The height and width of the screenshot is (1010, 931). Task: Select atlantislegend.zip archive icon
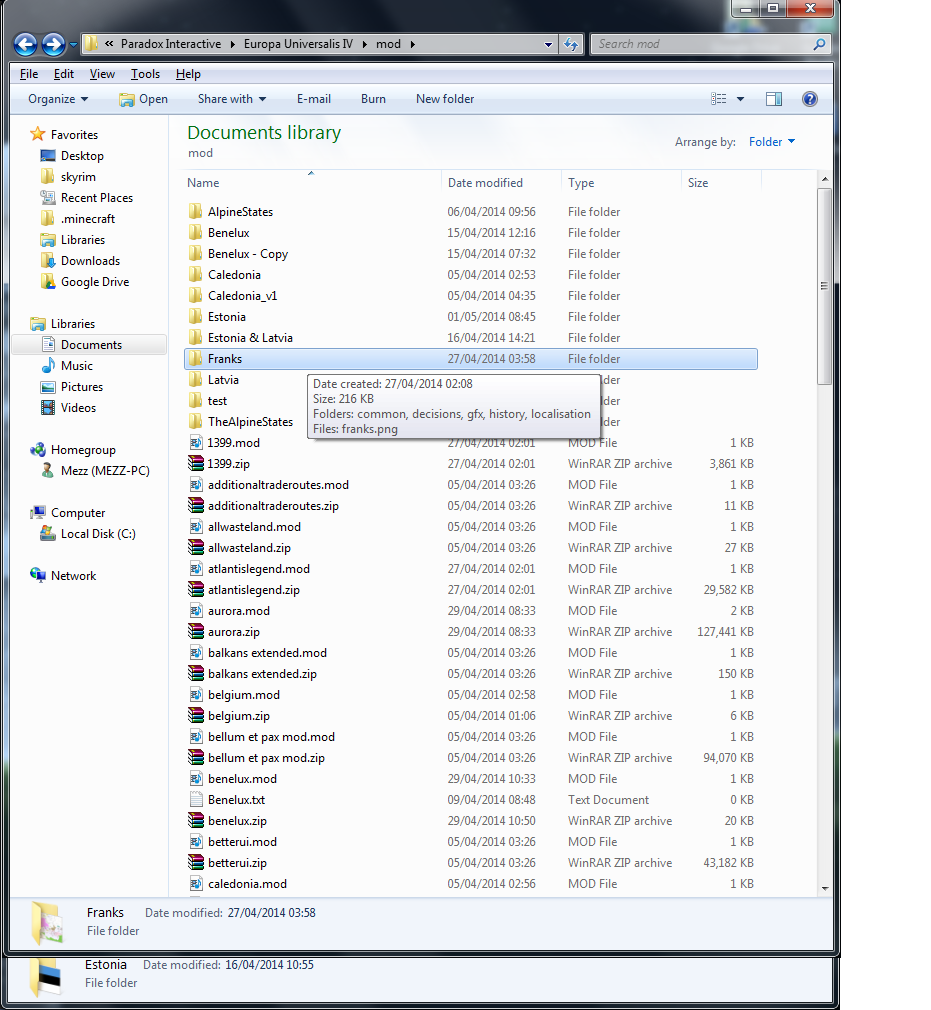tap(196, 590)
